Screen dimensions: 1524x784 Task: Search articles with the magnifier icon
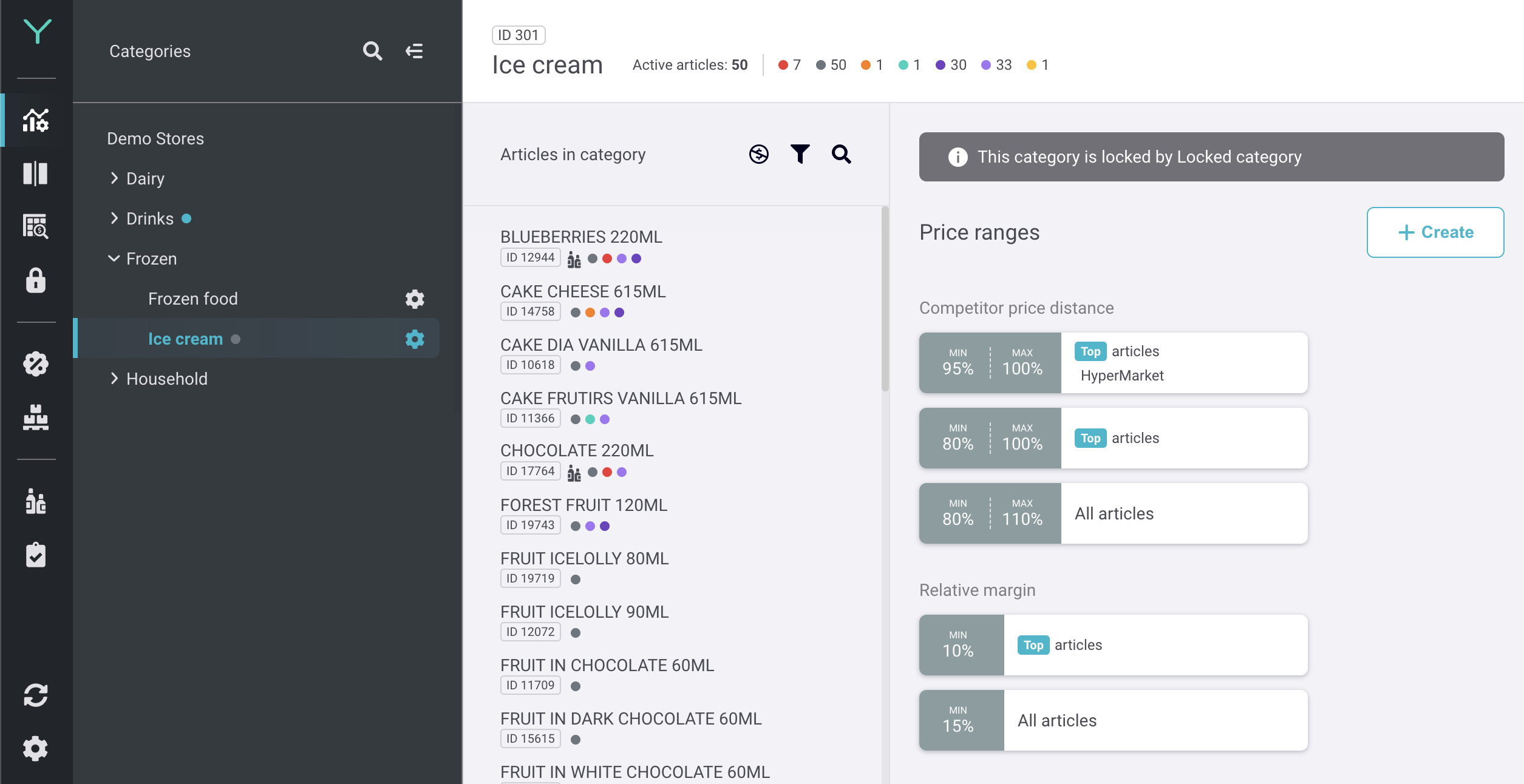point(842,154)
